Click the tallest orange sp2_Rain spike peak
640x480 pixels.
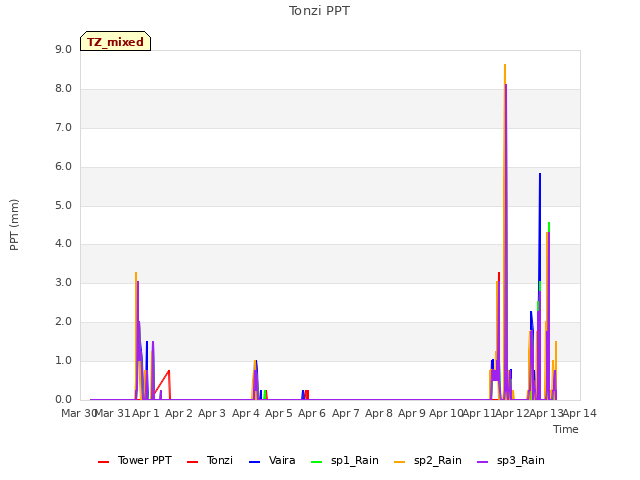coord(505,65)
